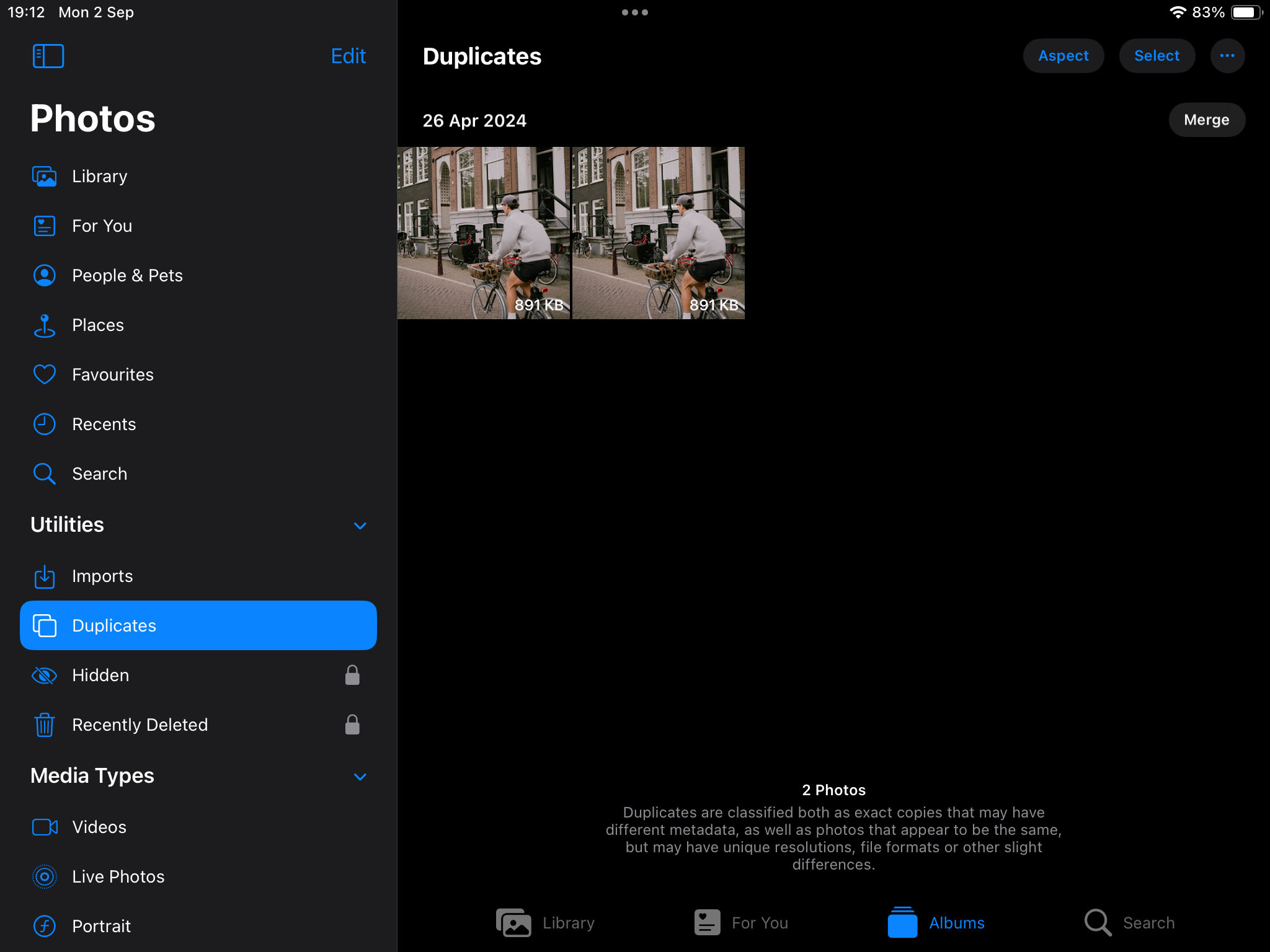Open the Places section icon
The height and width of the screenshot is (952, 1270).
click(45, 324)
